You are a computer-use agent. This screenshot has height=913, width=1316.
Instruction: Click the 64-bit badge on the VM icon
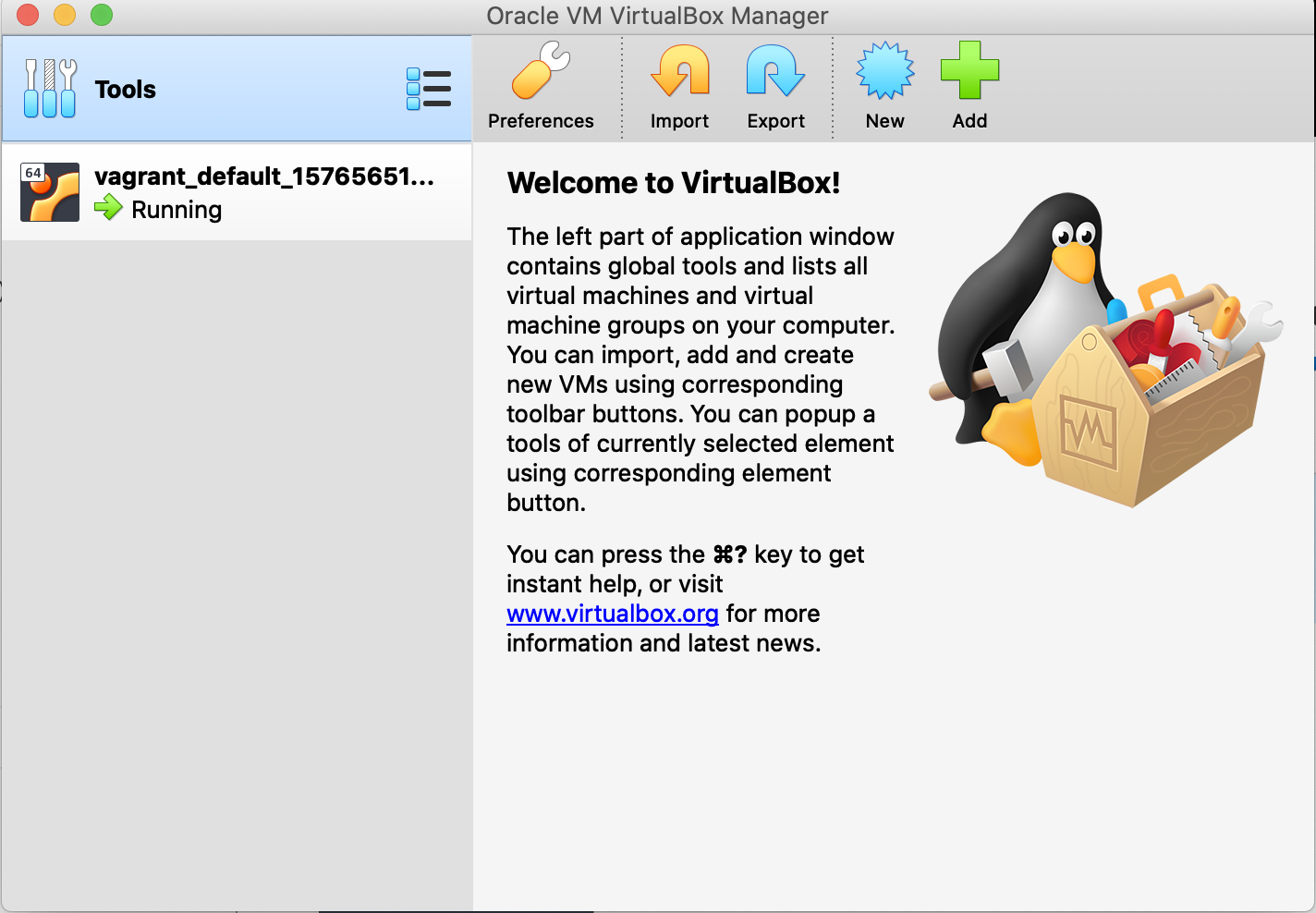tap(32, 172)
